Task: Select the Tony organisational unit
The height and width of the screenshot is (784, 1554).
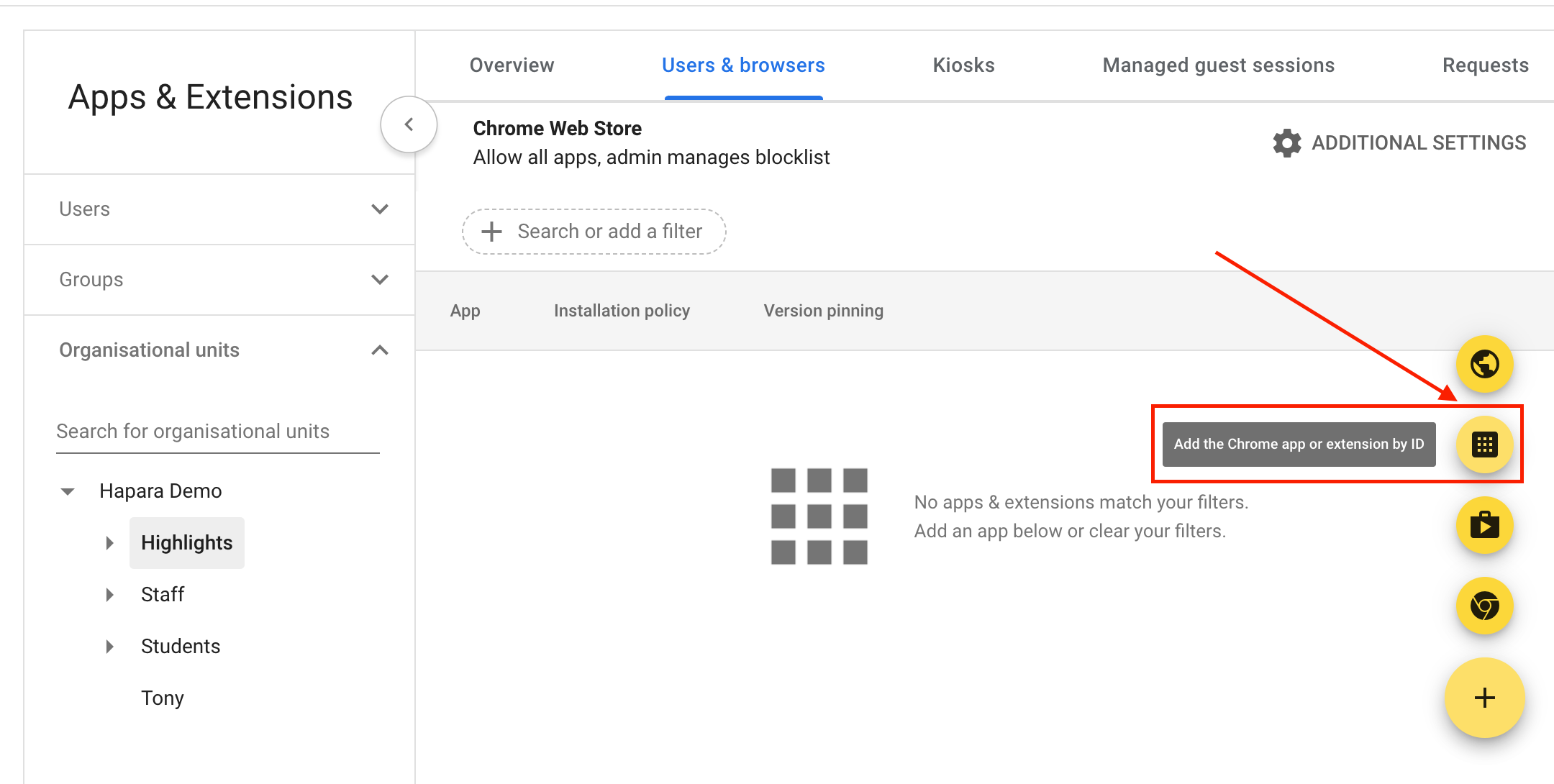Action: (x=163, y=698)
